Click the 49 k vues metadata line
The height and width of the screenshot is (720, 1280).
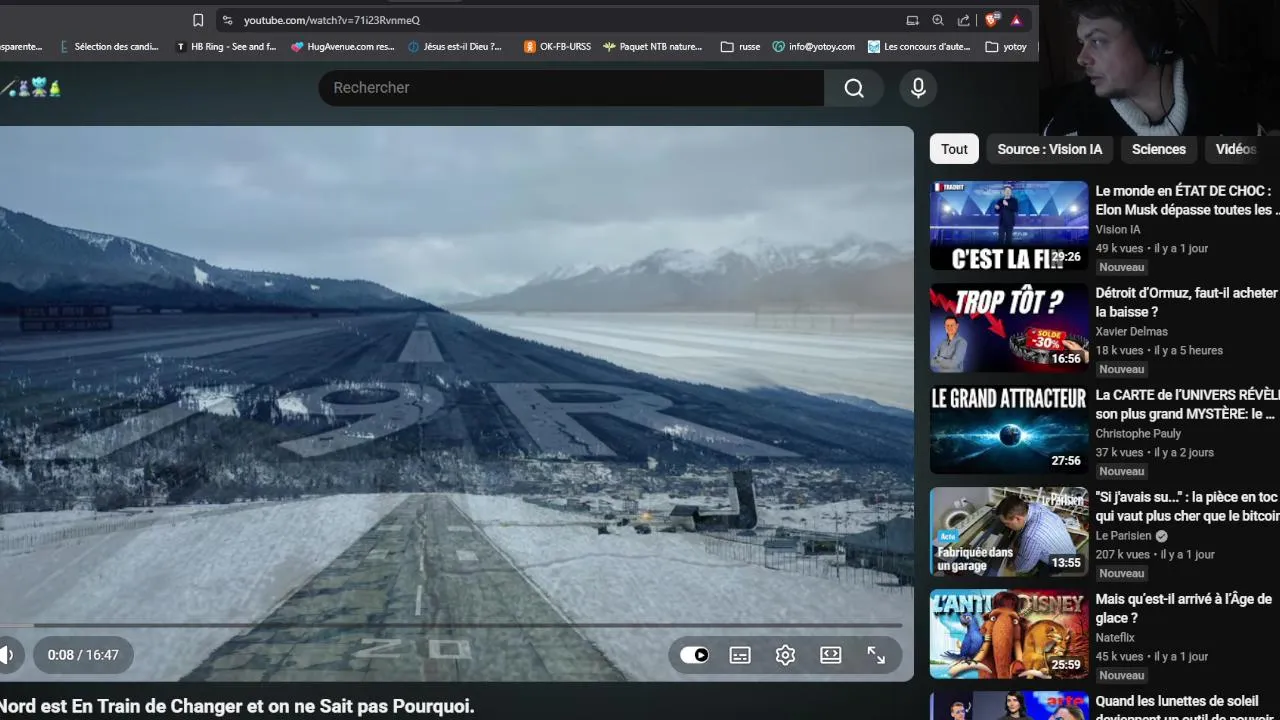[x=1151, y=248]
